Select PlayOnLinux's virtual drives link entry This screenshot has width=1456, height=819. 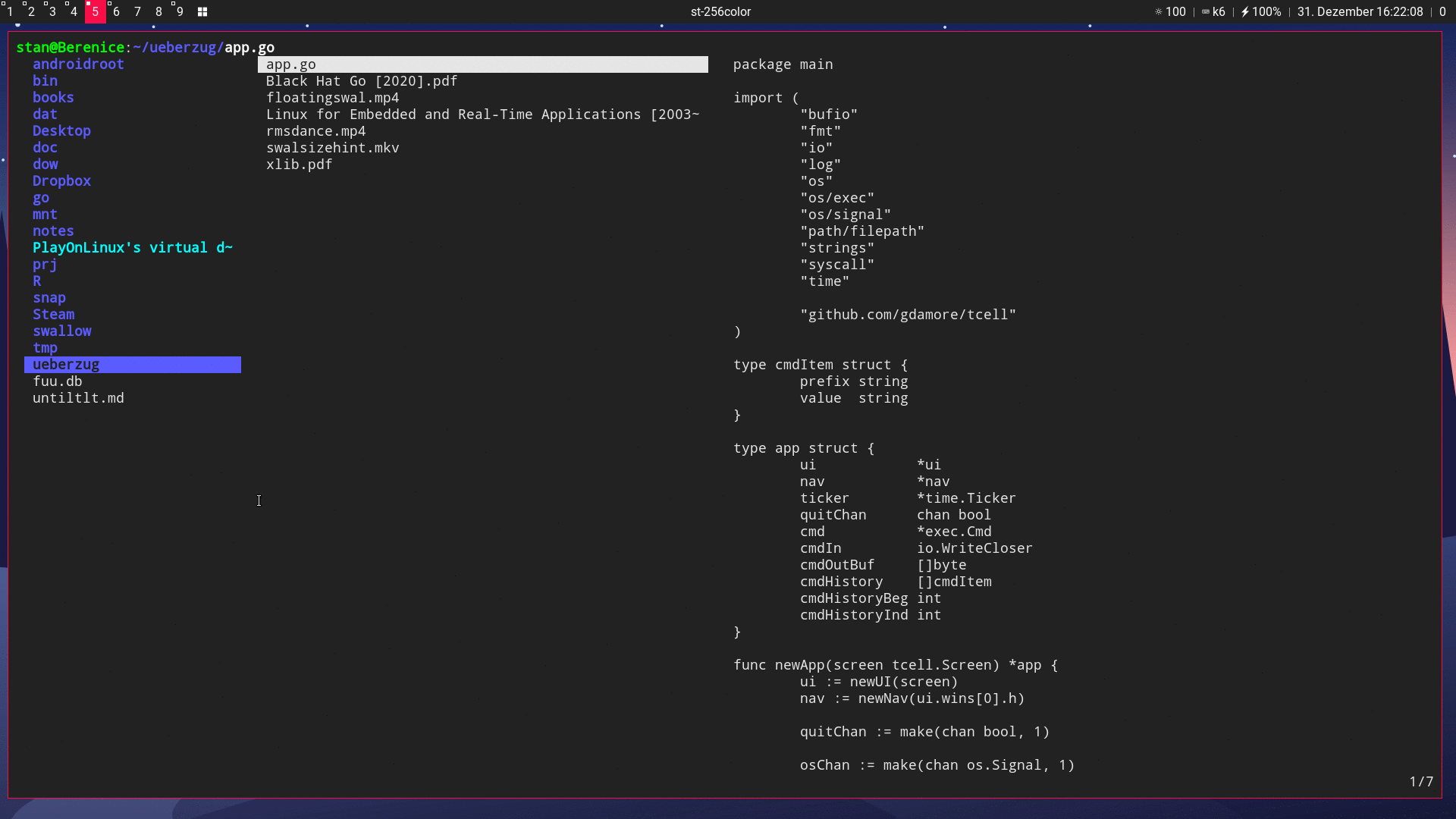click(x=132, y=248)
